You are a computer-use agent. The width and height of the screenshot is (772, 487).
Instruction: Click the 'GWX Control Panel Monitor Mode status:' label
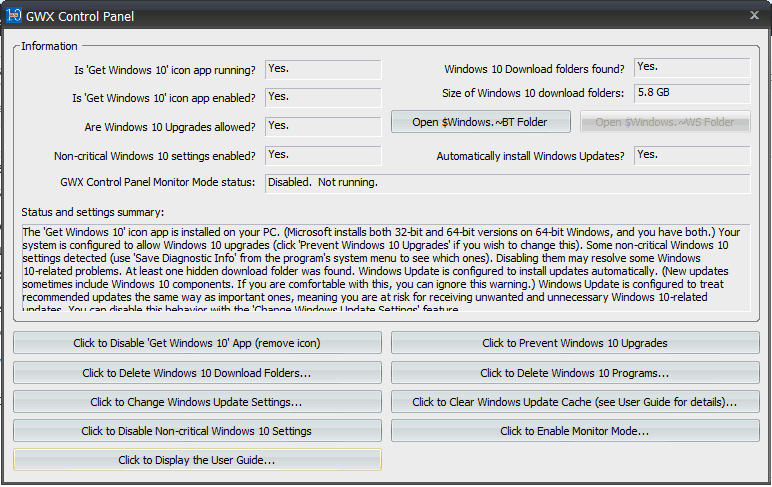click(x=158, y=182)
